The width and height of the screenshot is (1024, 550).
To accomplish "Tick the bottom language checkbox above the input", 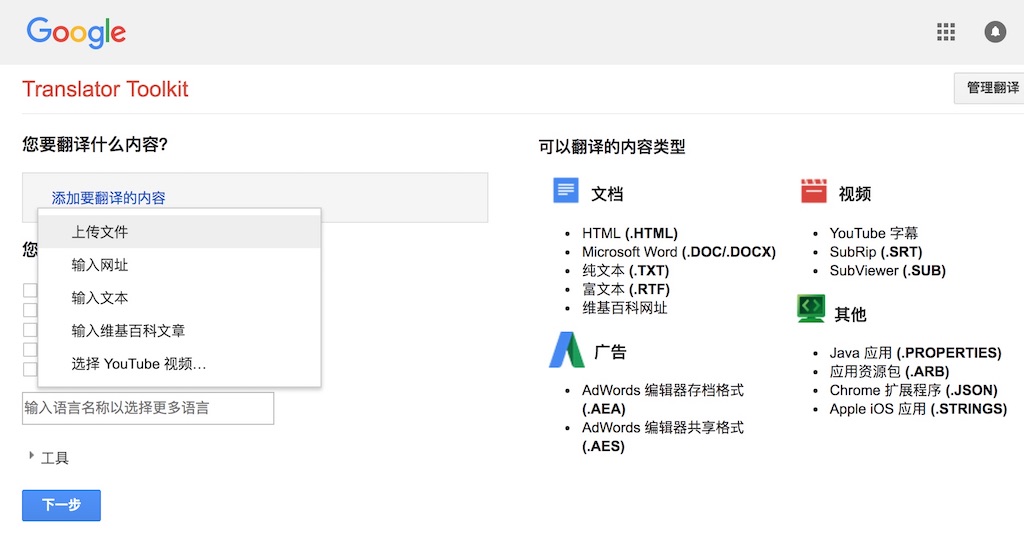I will pyautogui.click(x=30, y=369).
